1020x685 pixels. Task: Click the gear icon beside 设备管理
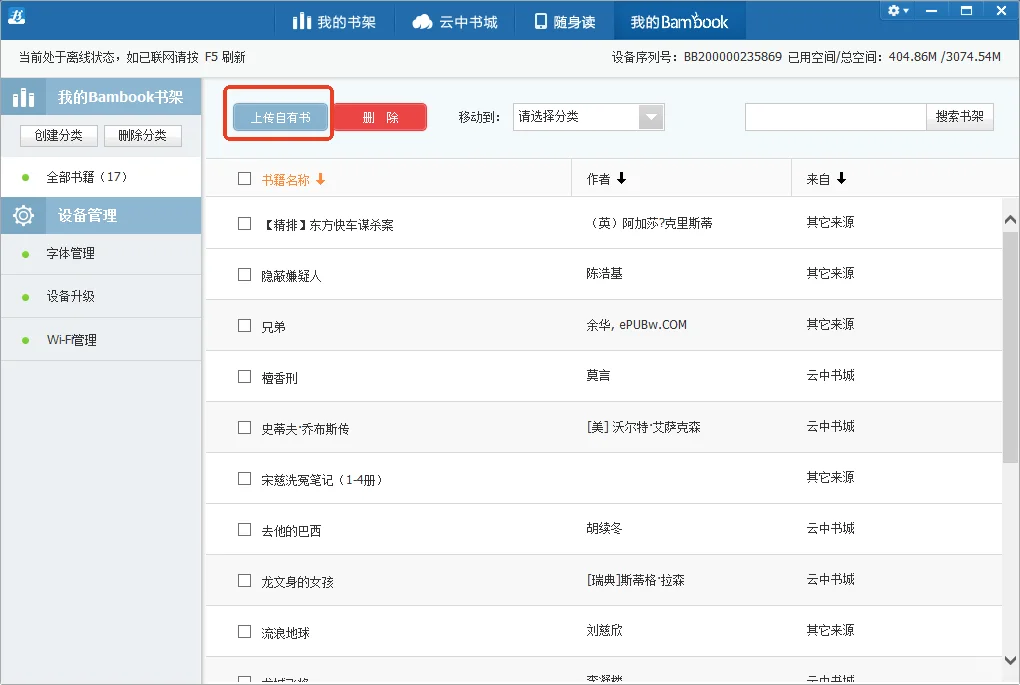pos(23,215)
